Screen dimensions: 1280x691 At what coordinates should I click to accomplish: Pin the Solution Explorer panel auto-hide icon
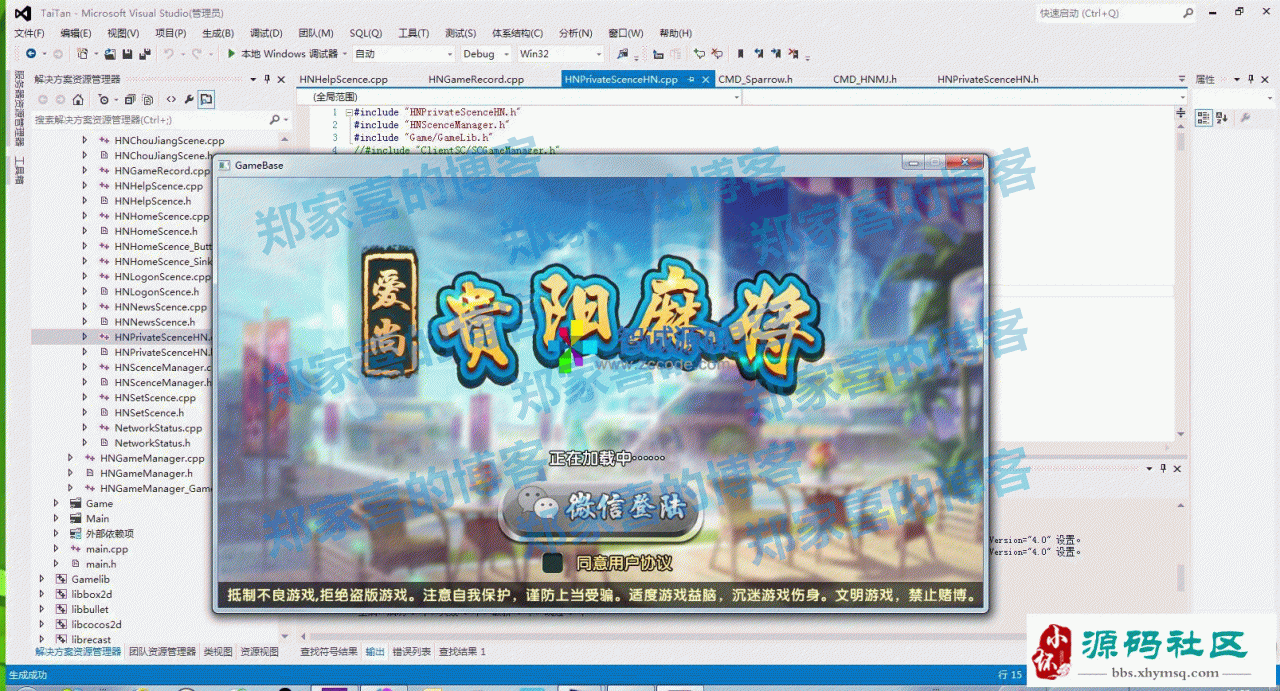tap(267, 79)
